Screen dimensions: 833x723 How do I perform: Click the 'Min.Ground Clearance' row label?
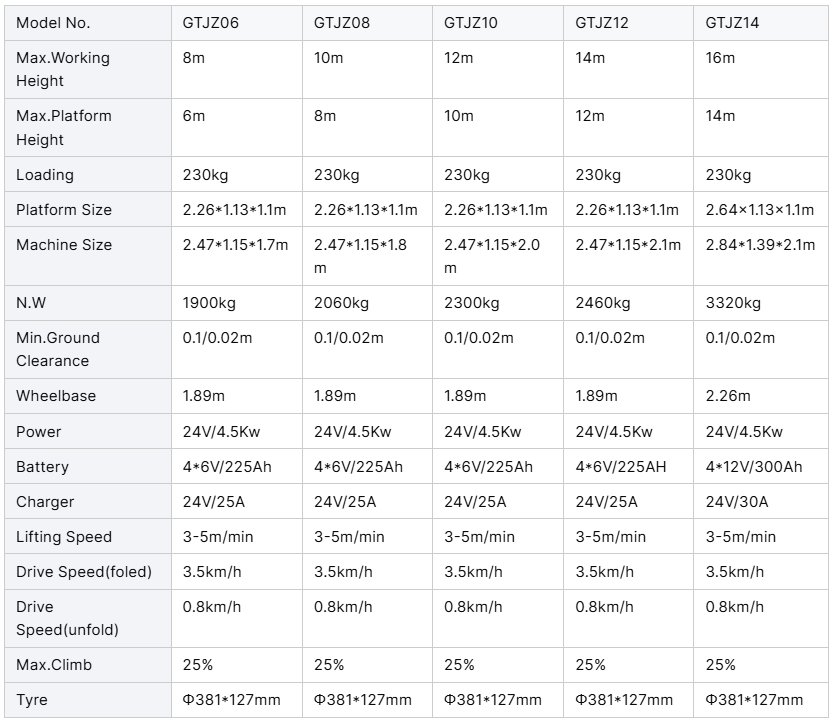click(58, 349)
